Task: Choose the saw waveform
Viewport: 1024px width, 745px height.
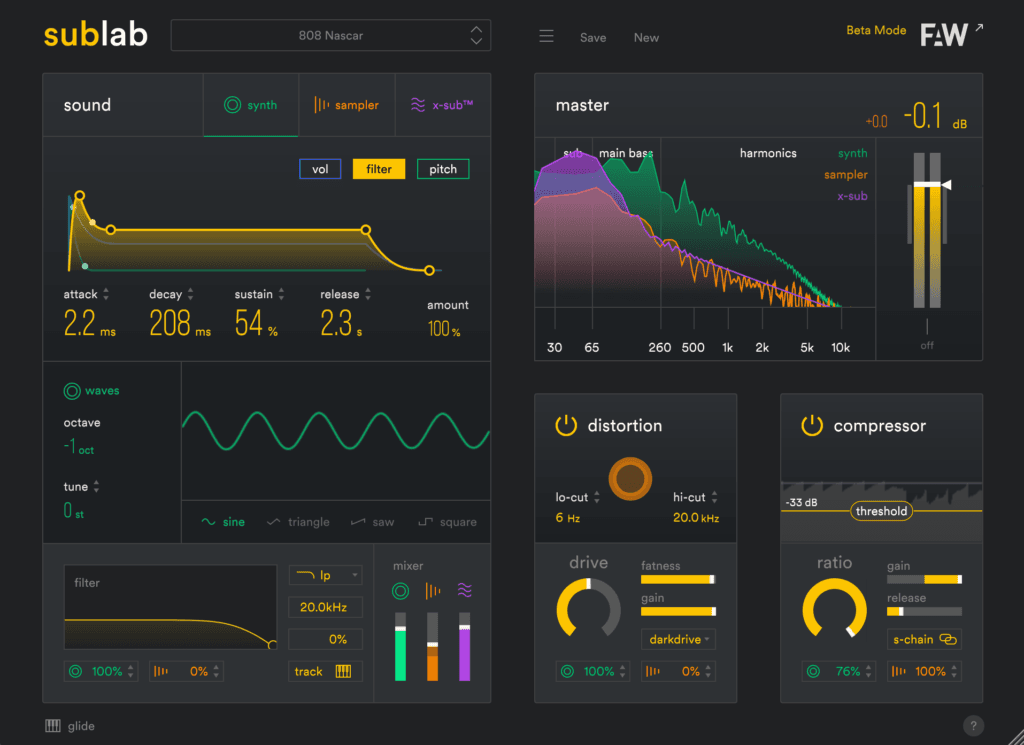Action: tap(358, 522)
